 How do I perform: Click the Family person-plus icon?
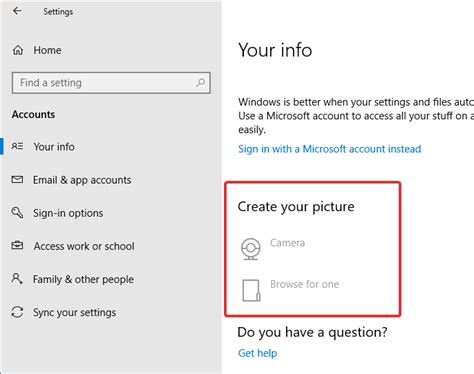pos(17,278)
